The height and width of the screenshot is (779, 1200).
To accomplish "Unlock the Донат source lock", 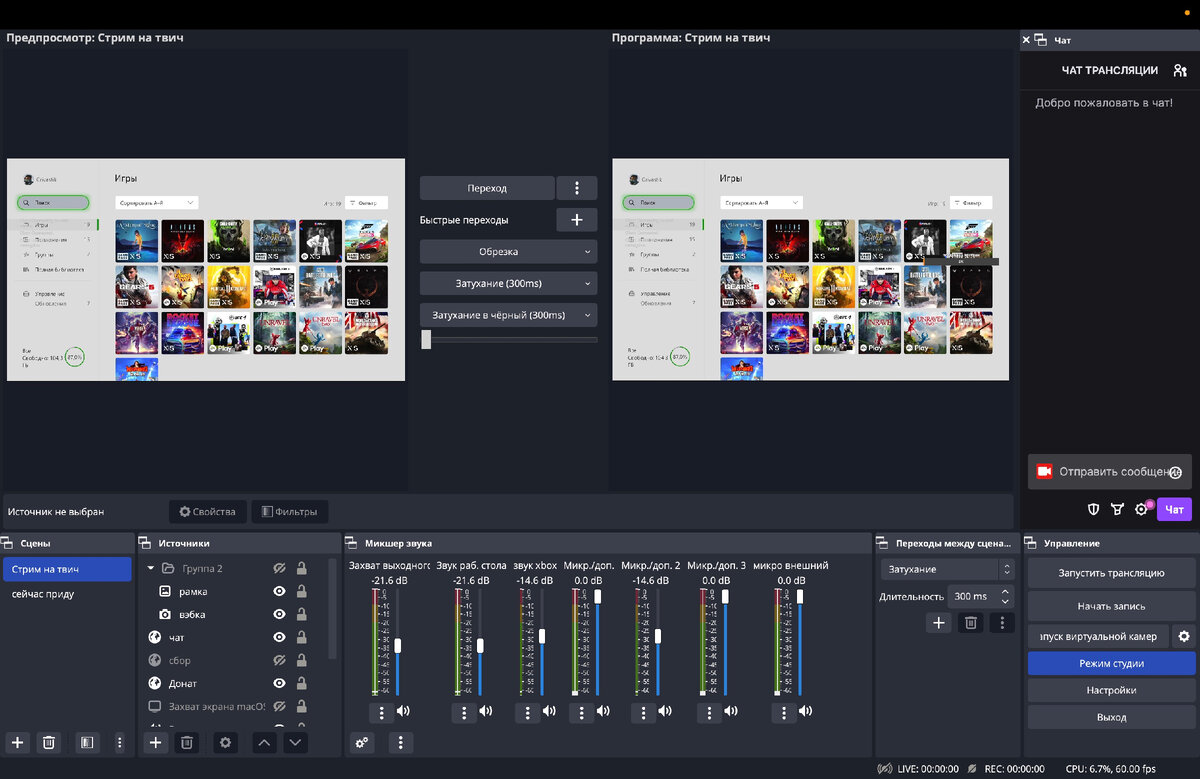I will [x=301, y=683].
